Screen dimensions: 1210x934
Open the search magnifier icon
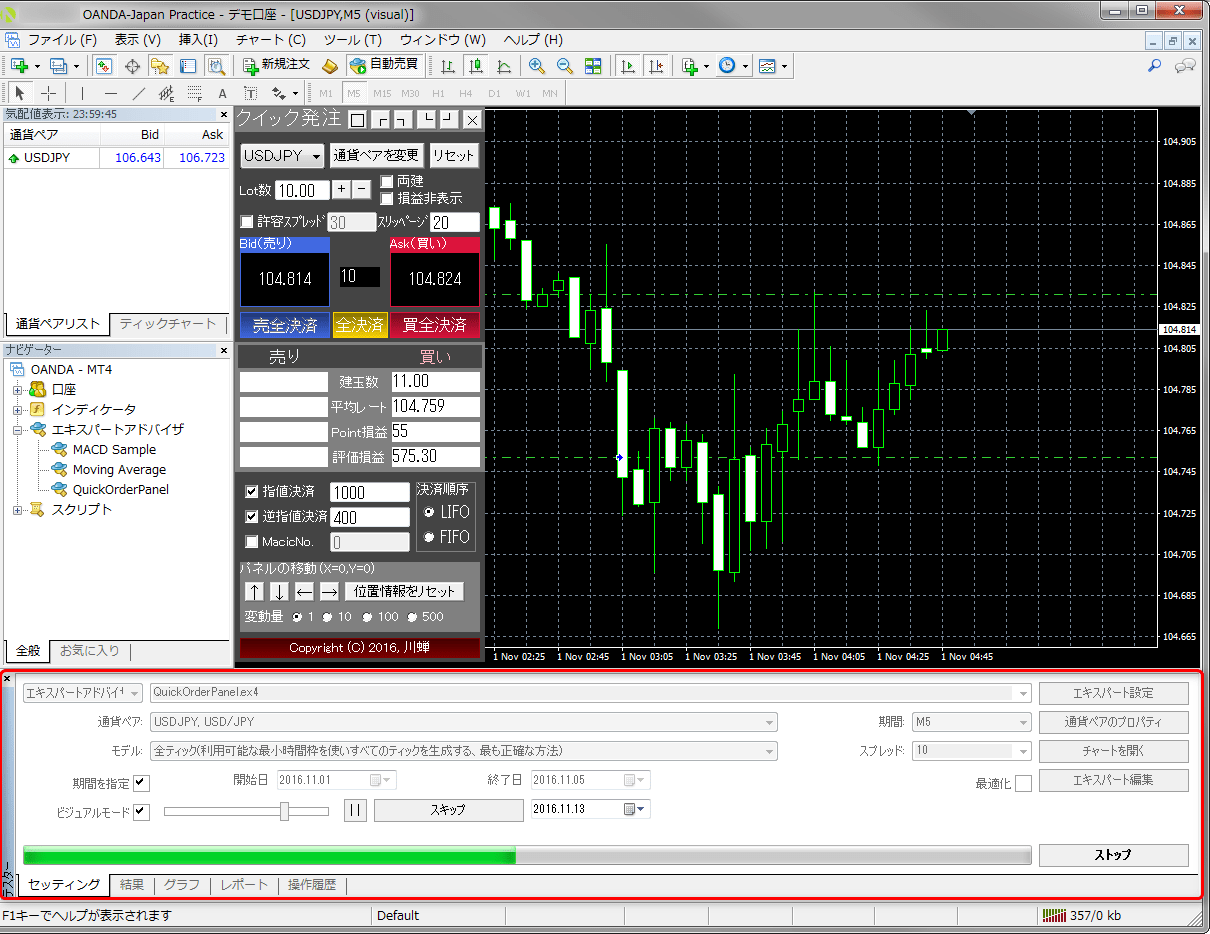[x=1154, y=66]
